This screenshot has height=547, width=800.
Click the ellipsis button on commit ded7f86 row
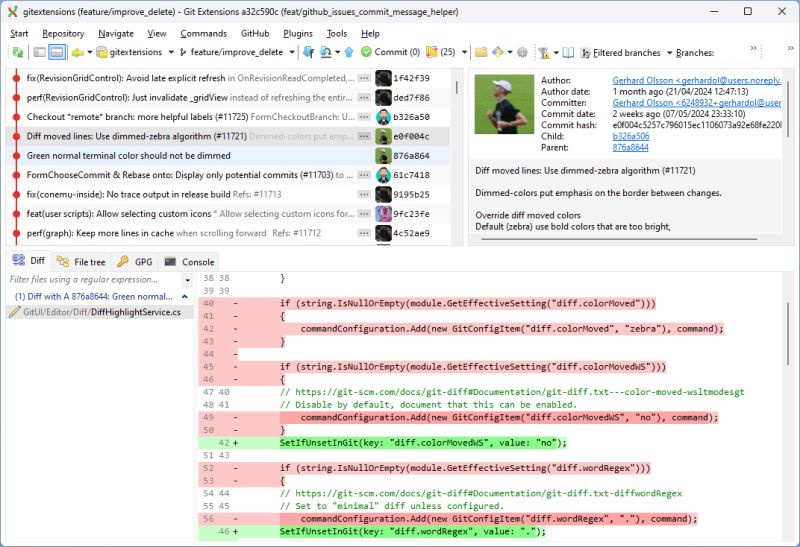click(364, 97)
